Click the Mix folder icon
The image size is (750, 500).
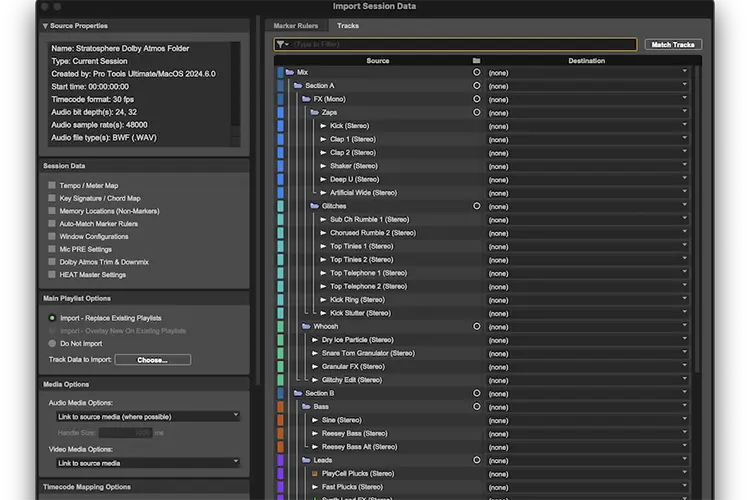(x=290, y=72)
